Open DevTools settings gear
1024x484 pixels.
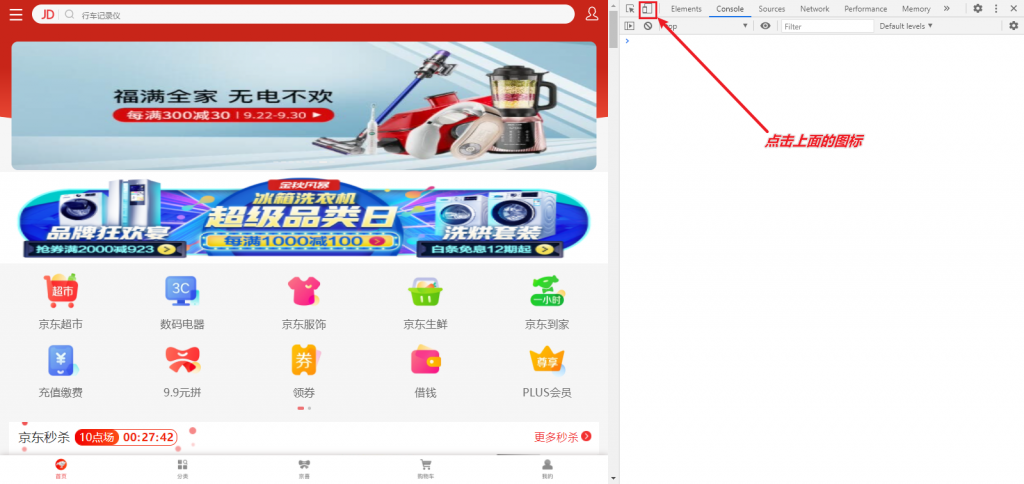[978, 9]
